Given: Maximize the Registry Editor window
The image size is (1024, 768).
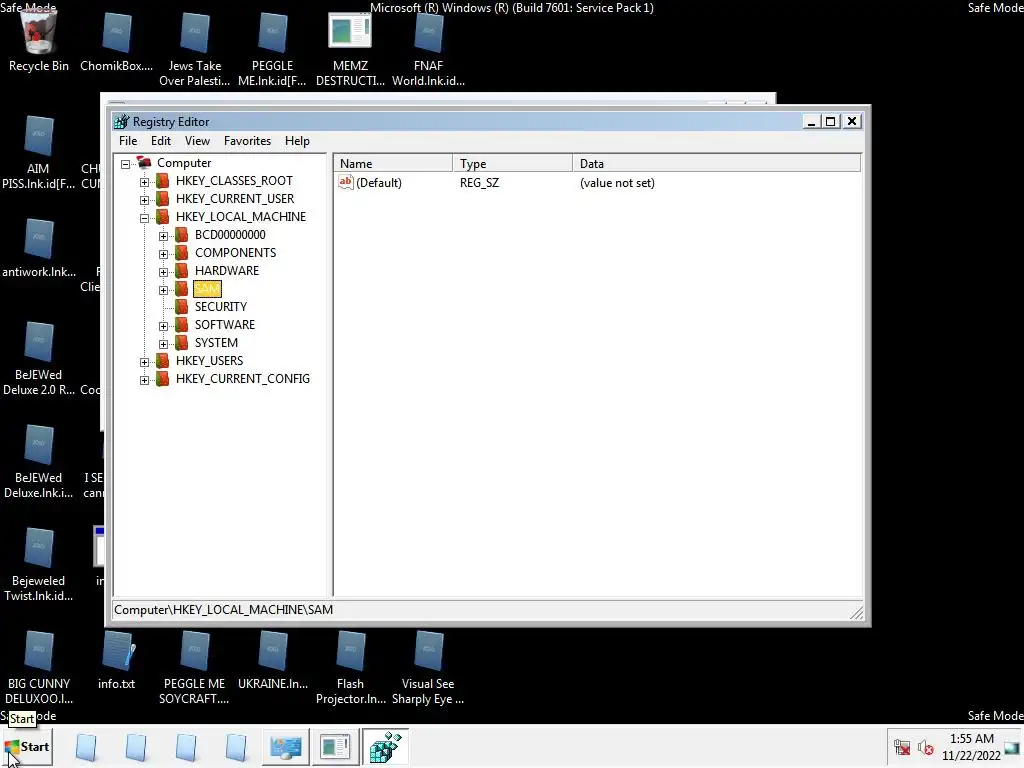Looking at the screenshot, I should [x=830, y=121].
